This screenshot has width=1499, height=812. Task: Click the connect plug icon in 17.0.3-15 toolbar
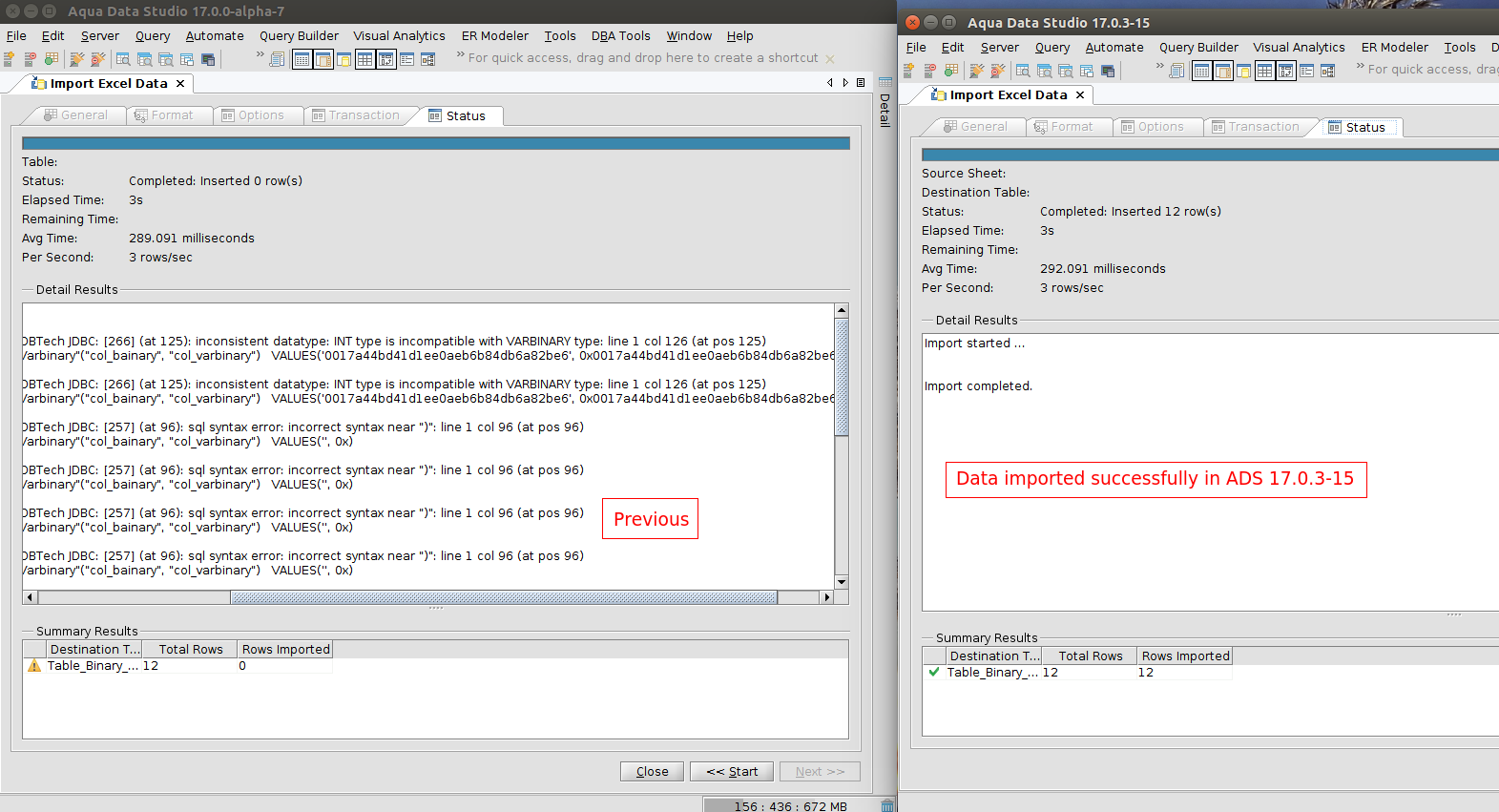click(x=977, y=71)
